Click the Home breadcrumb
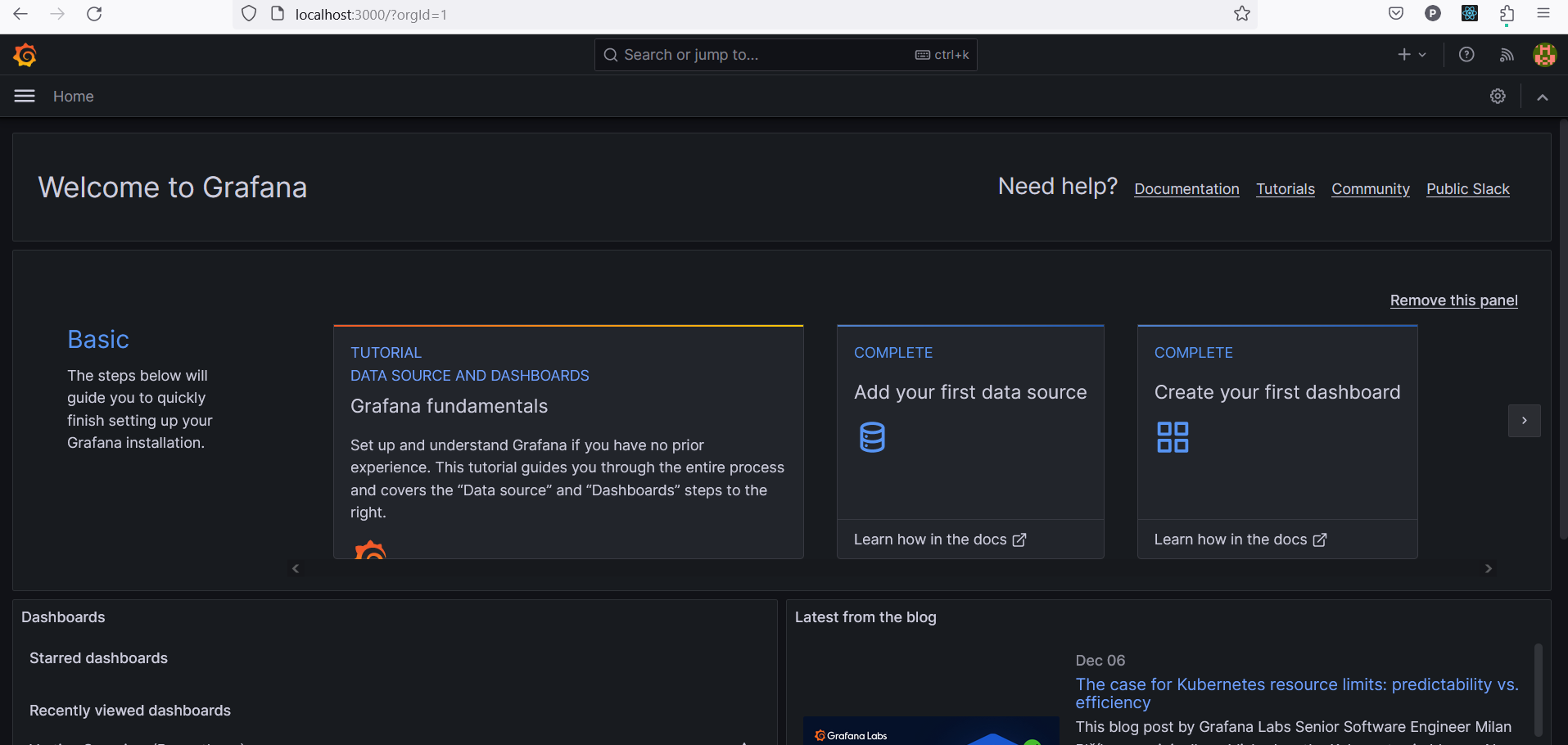This screenshot has height=745, width=1568. [x=74, y=97]
